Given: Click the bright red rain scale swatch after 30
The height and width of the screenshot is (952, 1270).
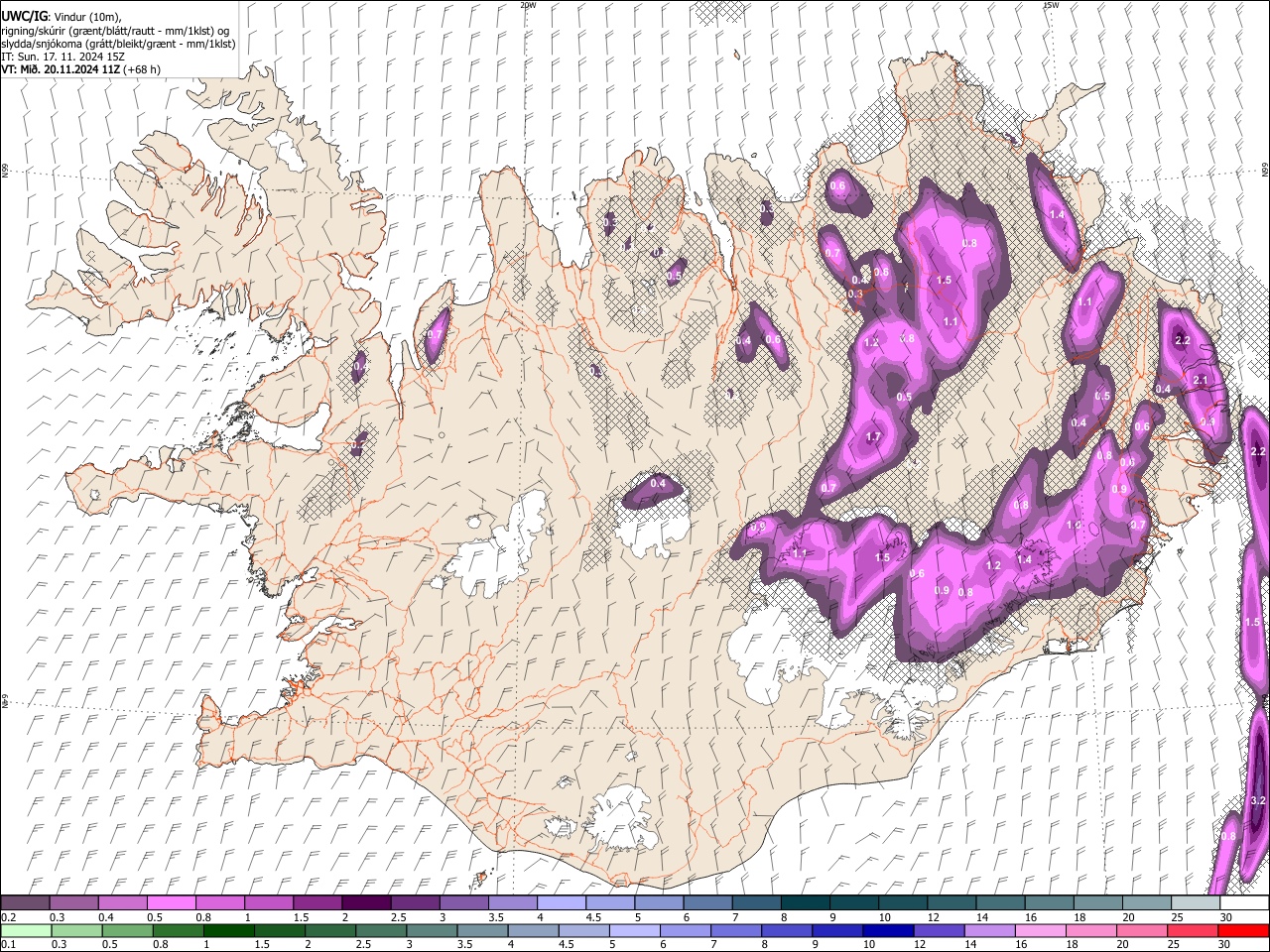Looking at the screenshot, I should click(x=1243, y=930).
